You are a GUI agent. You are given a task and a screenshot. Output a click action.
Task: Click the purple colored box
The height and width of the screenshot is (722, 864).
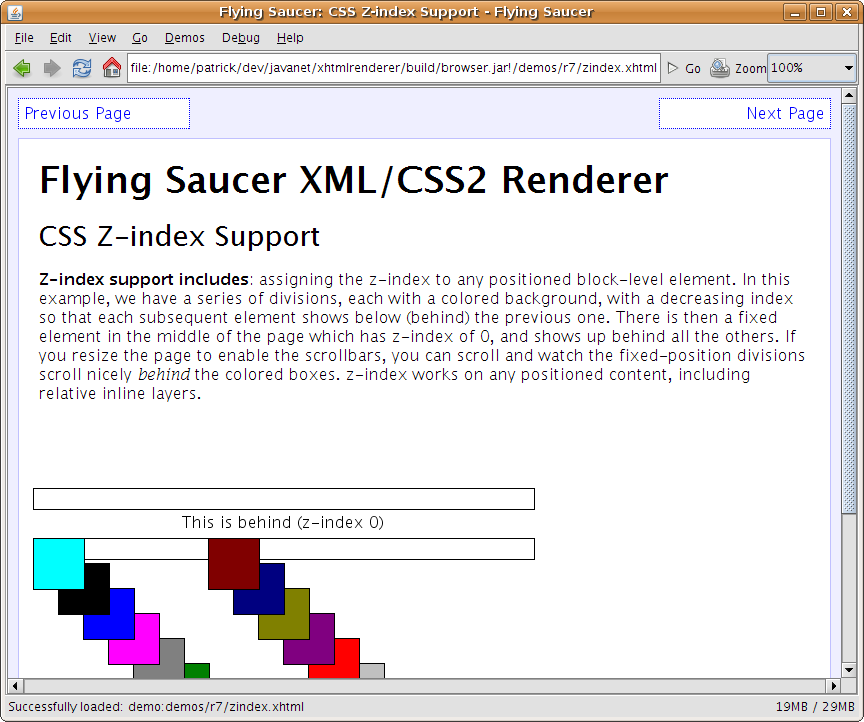[x=309, y=639]
